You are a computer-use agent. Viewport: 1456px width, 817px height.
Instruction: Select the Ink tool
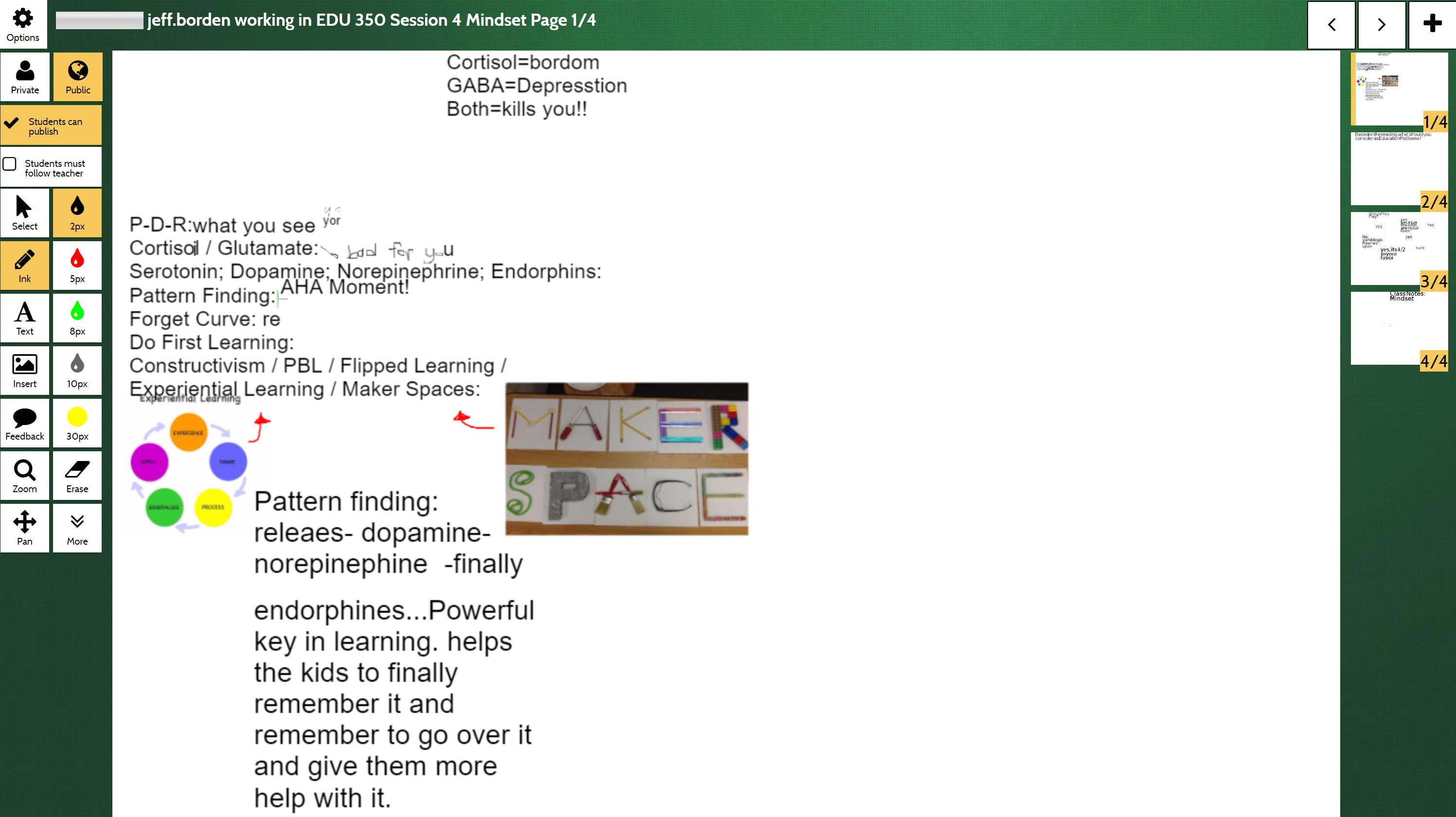click(24, 264)
